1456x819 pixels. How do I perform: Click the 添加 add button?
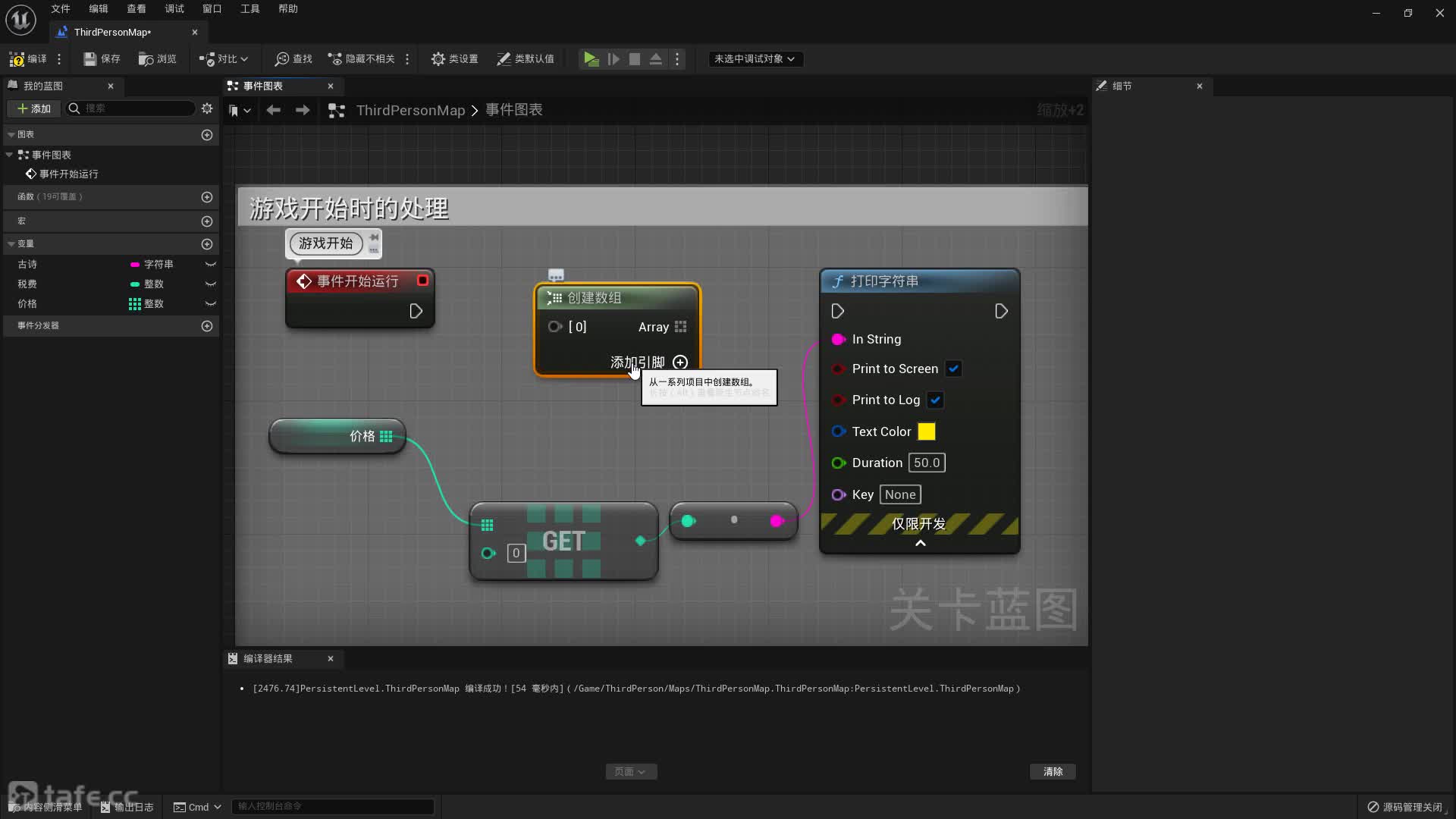[34, 109]
